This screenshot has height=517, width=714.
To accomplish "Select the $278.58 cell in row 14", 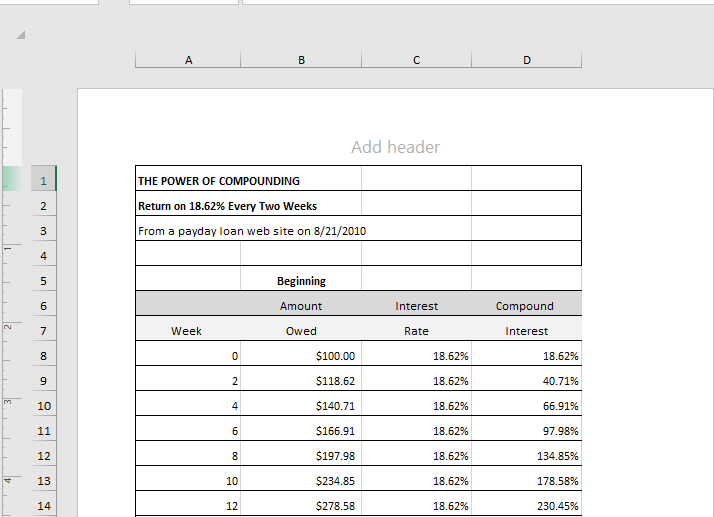I will pos(301,504).
